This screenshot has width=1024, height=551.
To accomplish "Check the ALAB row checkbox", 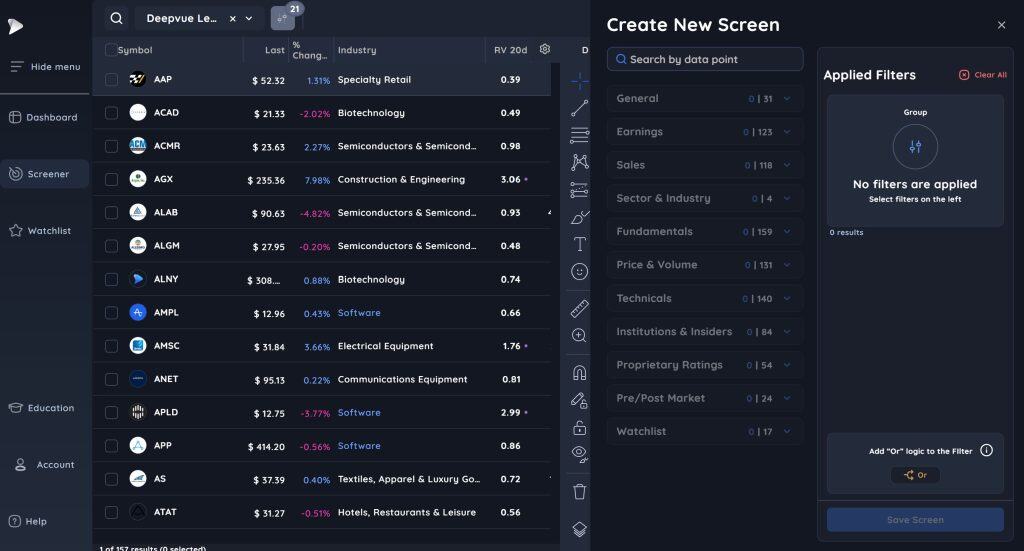I will (112, 213).
